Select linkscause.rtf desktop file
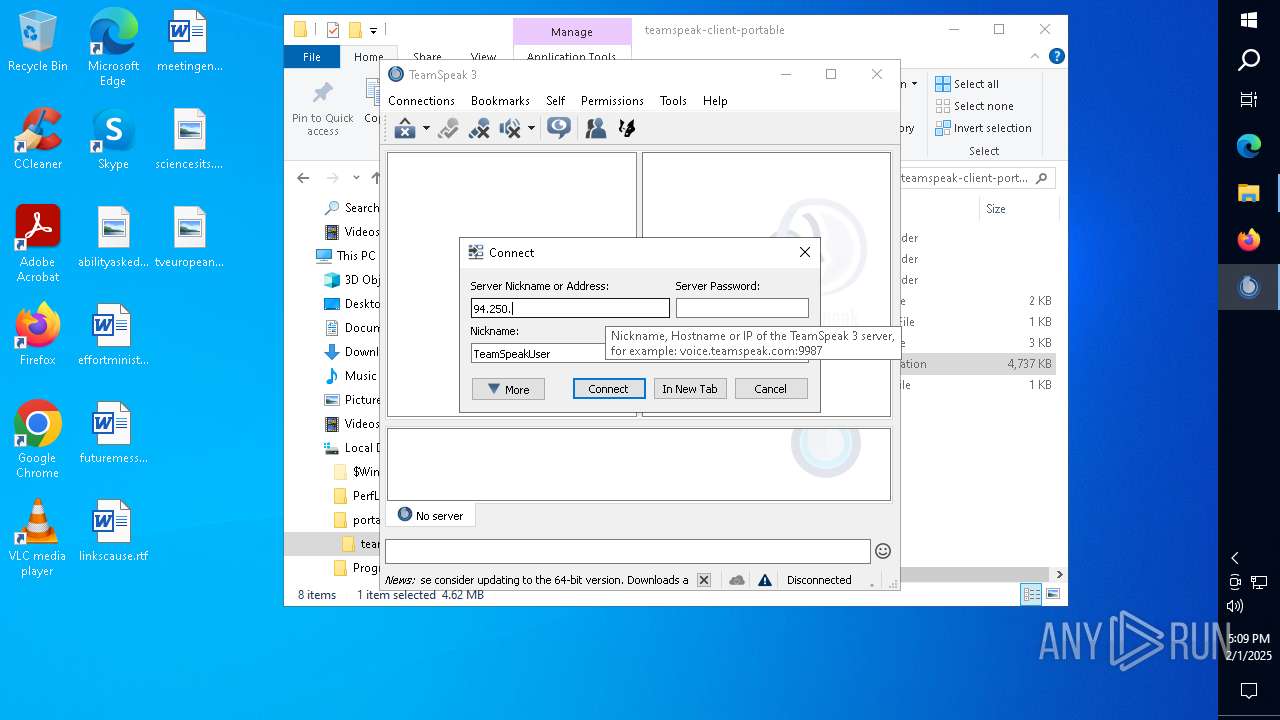The image size is (1280, 720). 113,531
